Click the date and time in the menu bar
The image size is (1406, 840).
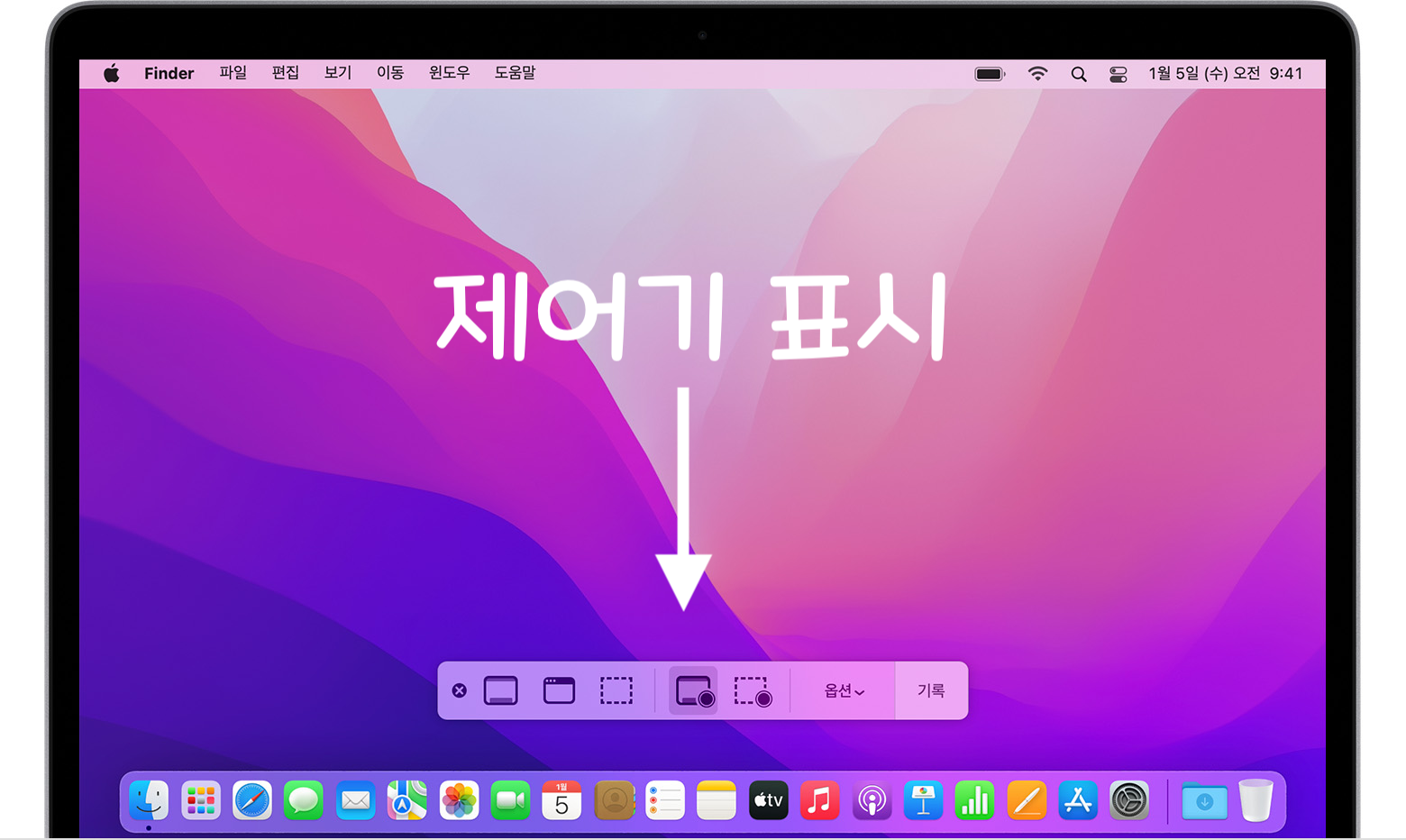pyautogui.click(x=1226, y=73)
